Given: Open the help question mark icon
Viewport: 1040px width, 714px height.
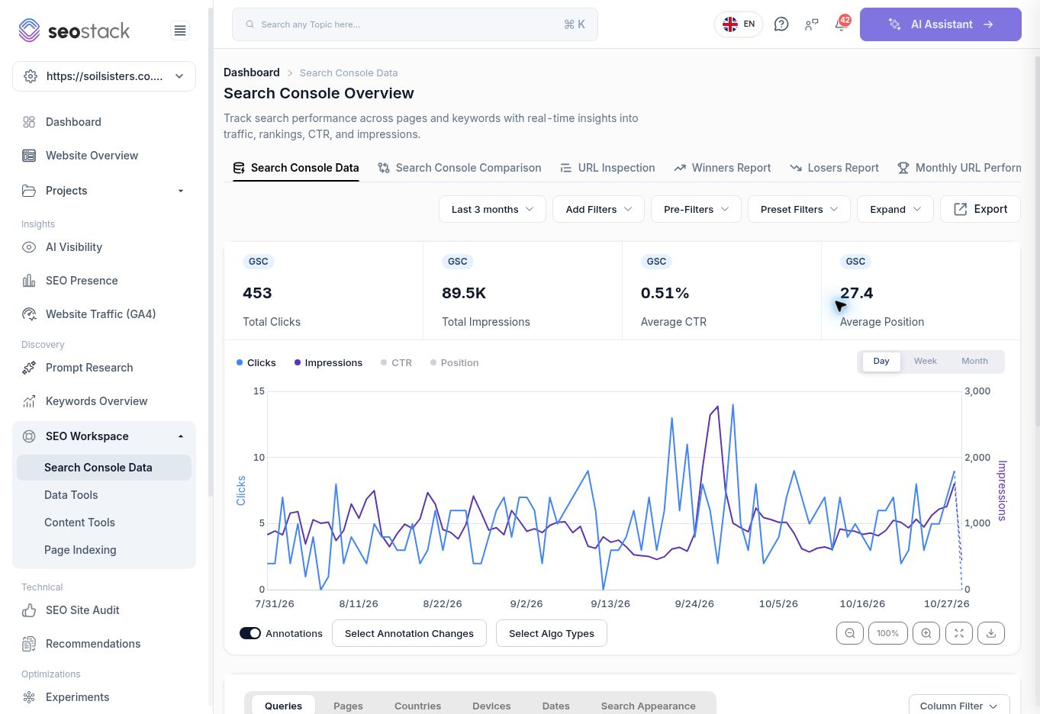Looking at the screenshot, I should pyautogui.click(x=781, y=25).
